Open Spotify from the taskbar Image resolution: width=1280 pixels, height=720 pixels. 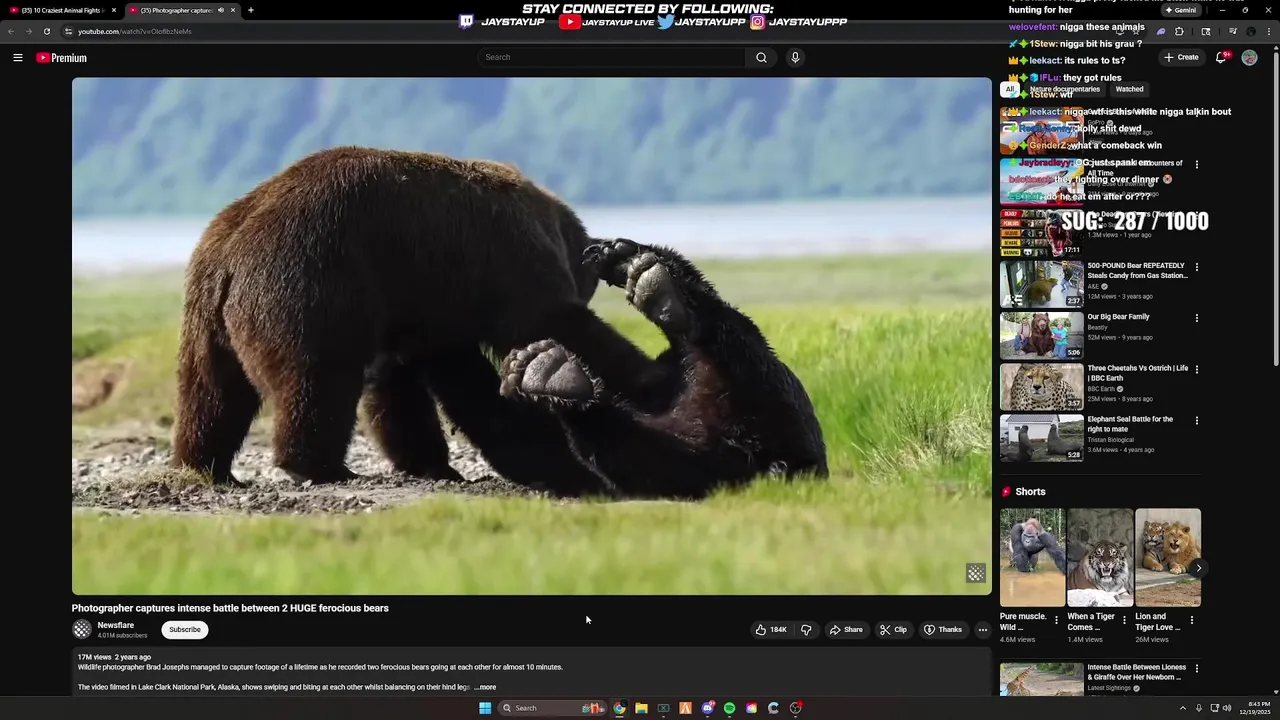pos(729,708)
